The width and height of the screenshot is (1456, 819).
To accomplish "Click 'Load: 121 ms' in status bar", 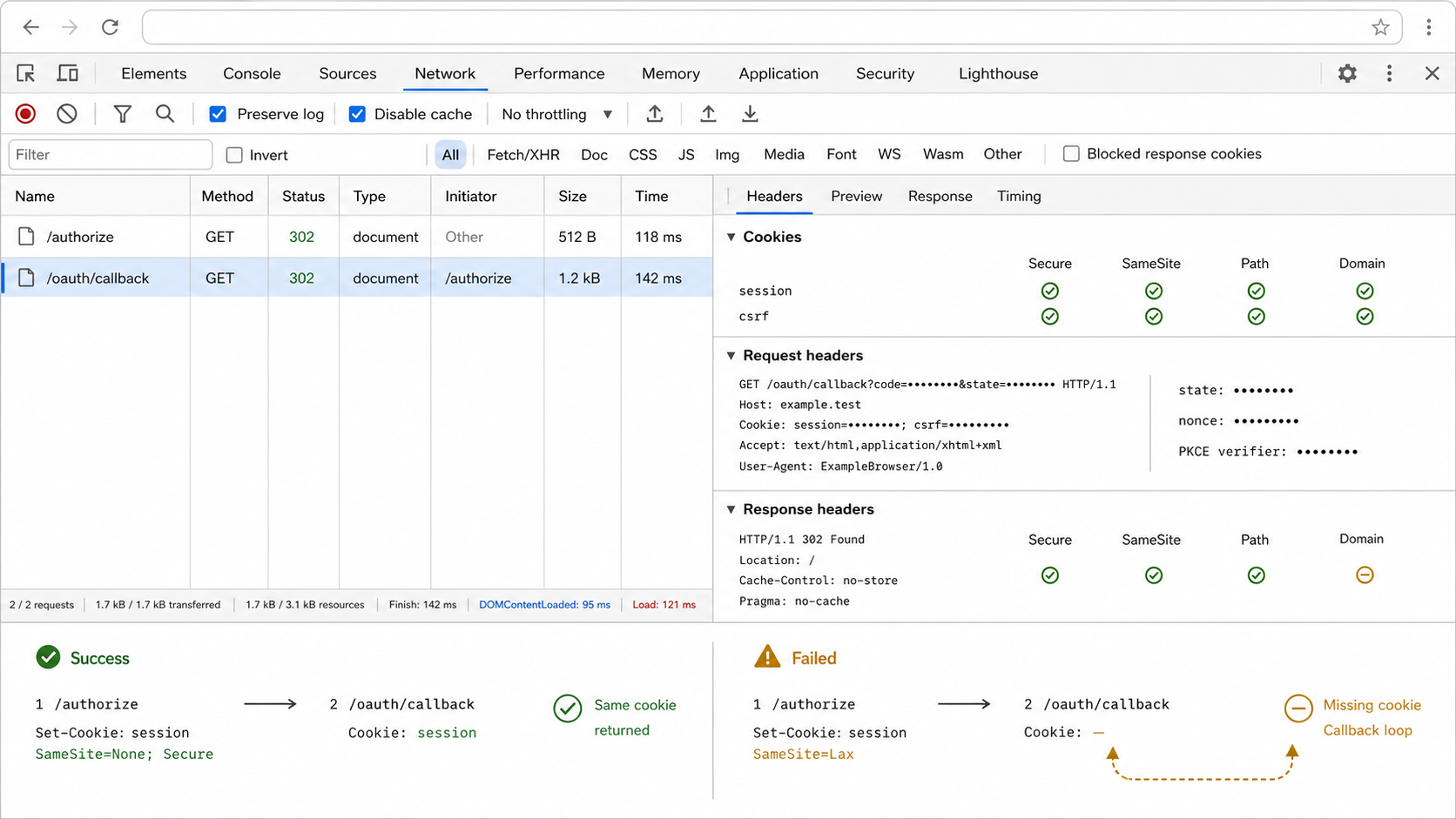I will [x=664, y=605].
